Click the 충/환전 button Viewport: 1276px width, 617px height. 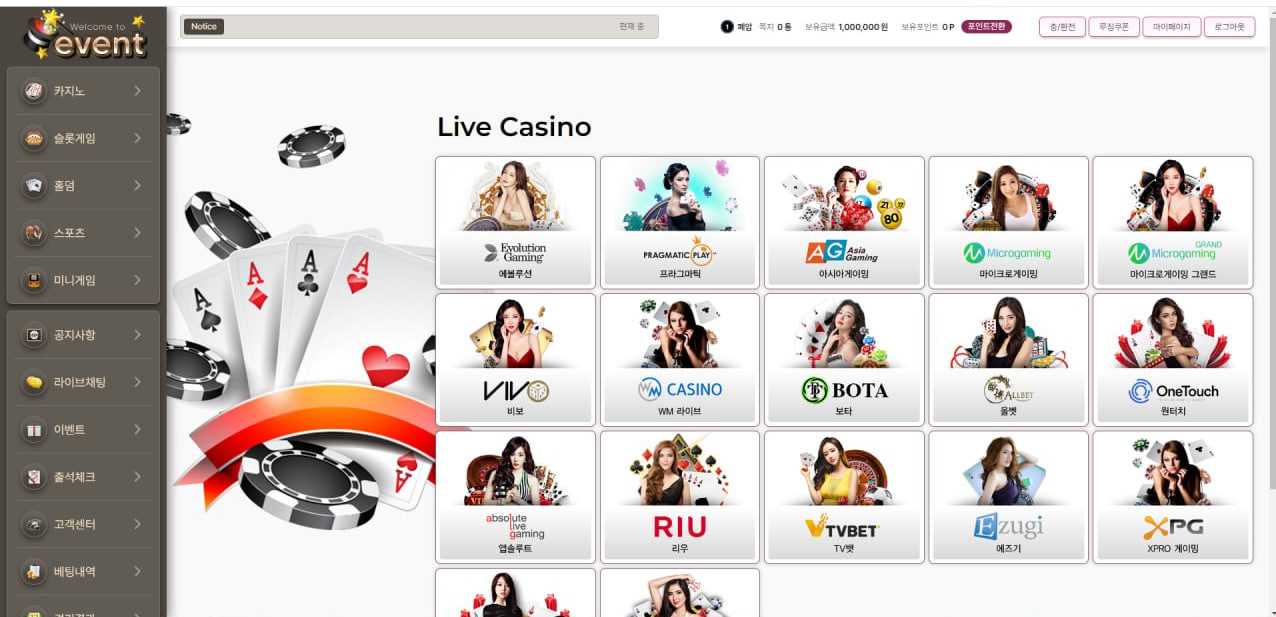(x=1063, y=27)
